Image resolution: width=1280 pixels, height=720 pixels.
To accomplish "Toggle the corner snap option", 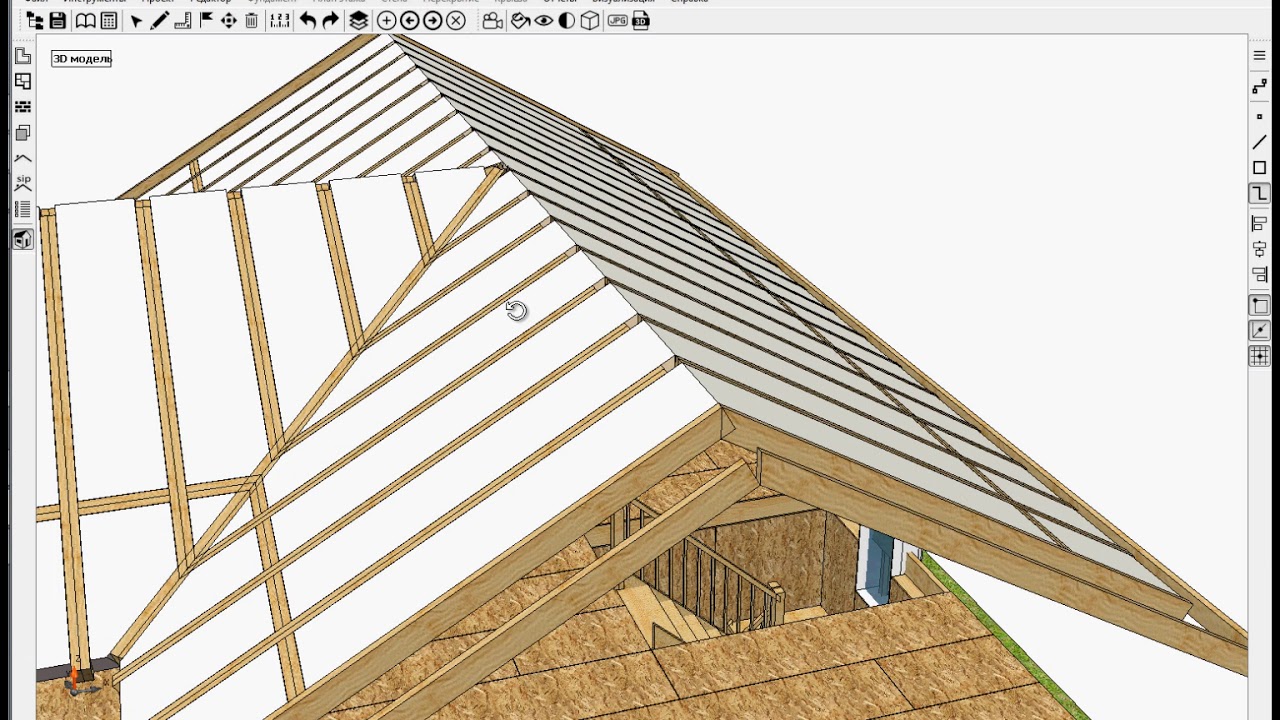I will tap(1260, 305).
